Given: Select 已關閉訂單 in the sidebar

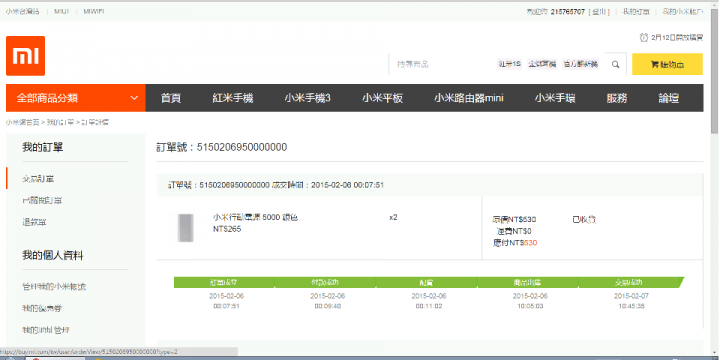Looking at the screenshot, I should (x=42, y=200).
